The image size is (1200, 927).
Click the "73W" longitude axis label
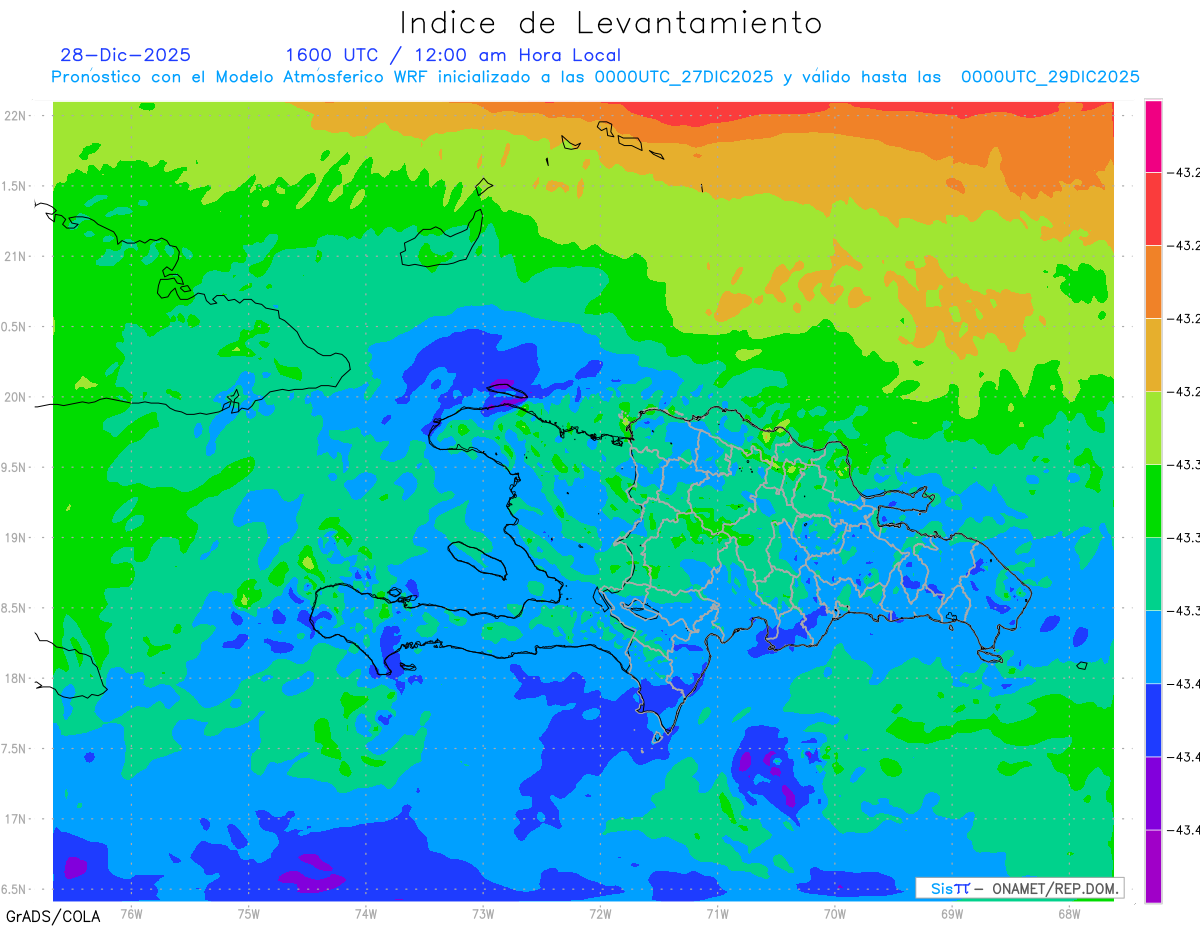(x=483, y=913)
